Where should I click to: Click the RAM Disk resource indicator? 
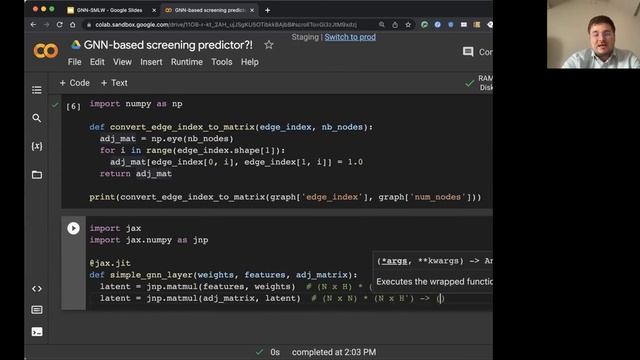485,83
